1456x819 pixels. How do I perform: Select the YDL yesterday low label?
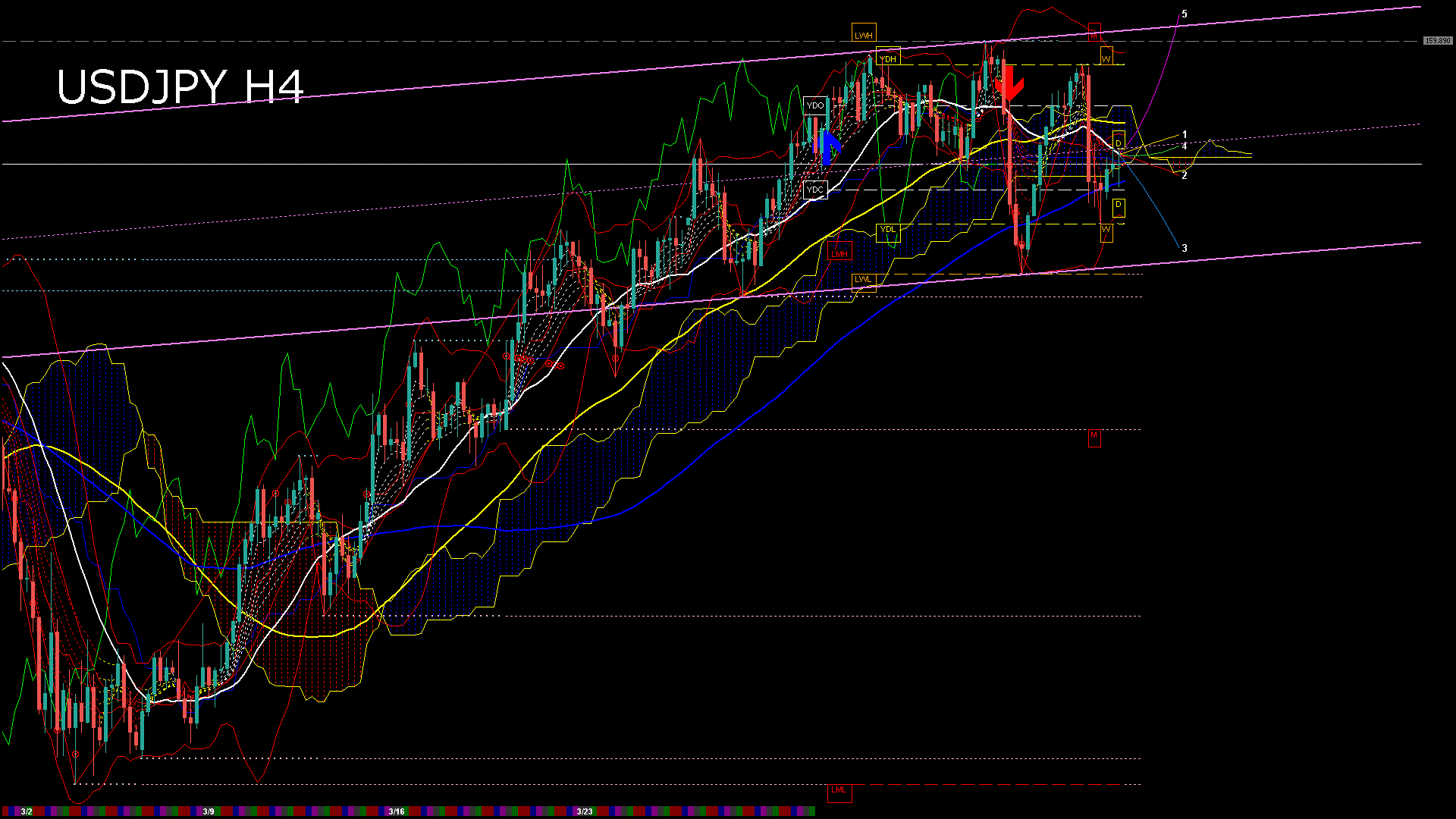point(887,230)
